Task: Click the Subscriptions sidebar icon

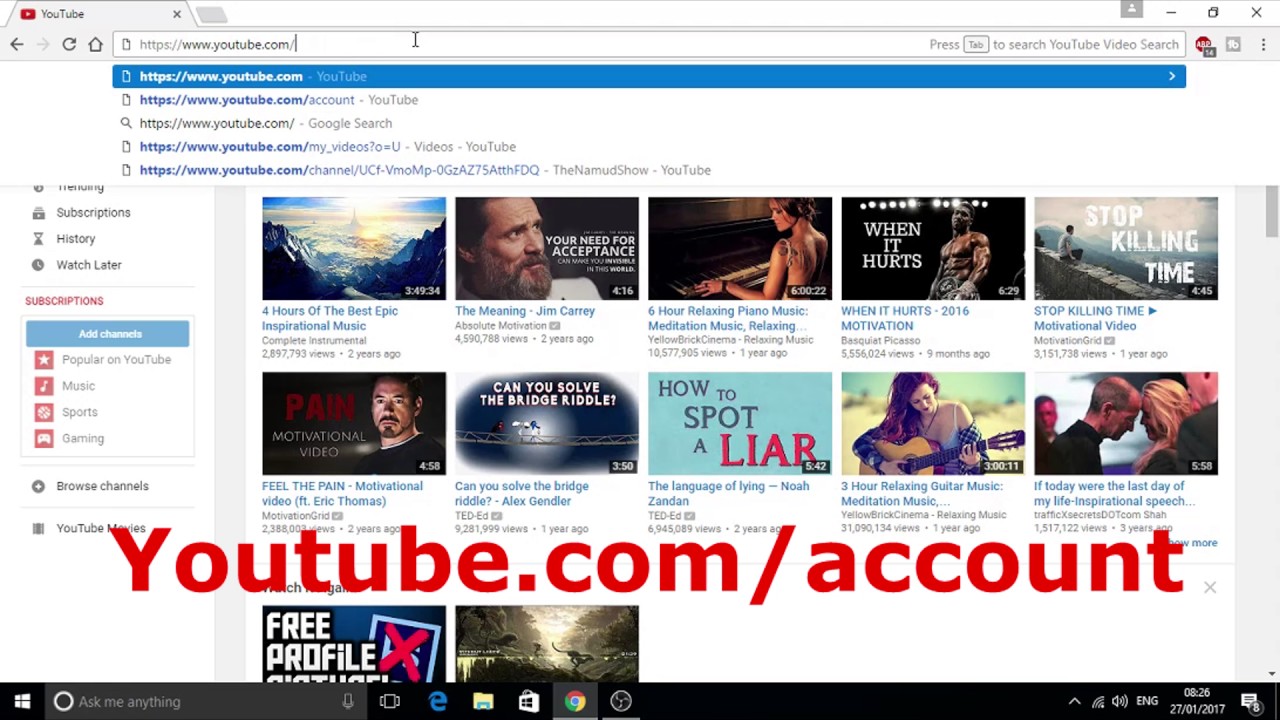Action: pos(38,212)
